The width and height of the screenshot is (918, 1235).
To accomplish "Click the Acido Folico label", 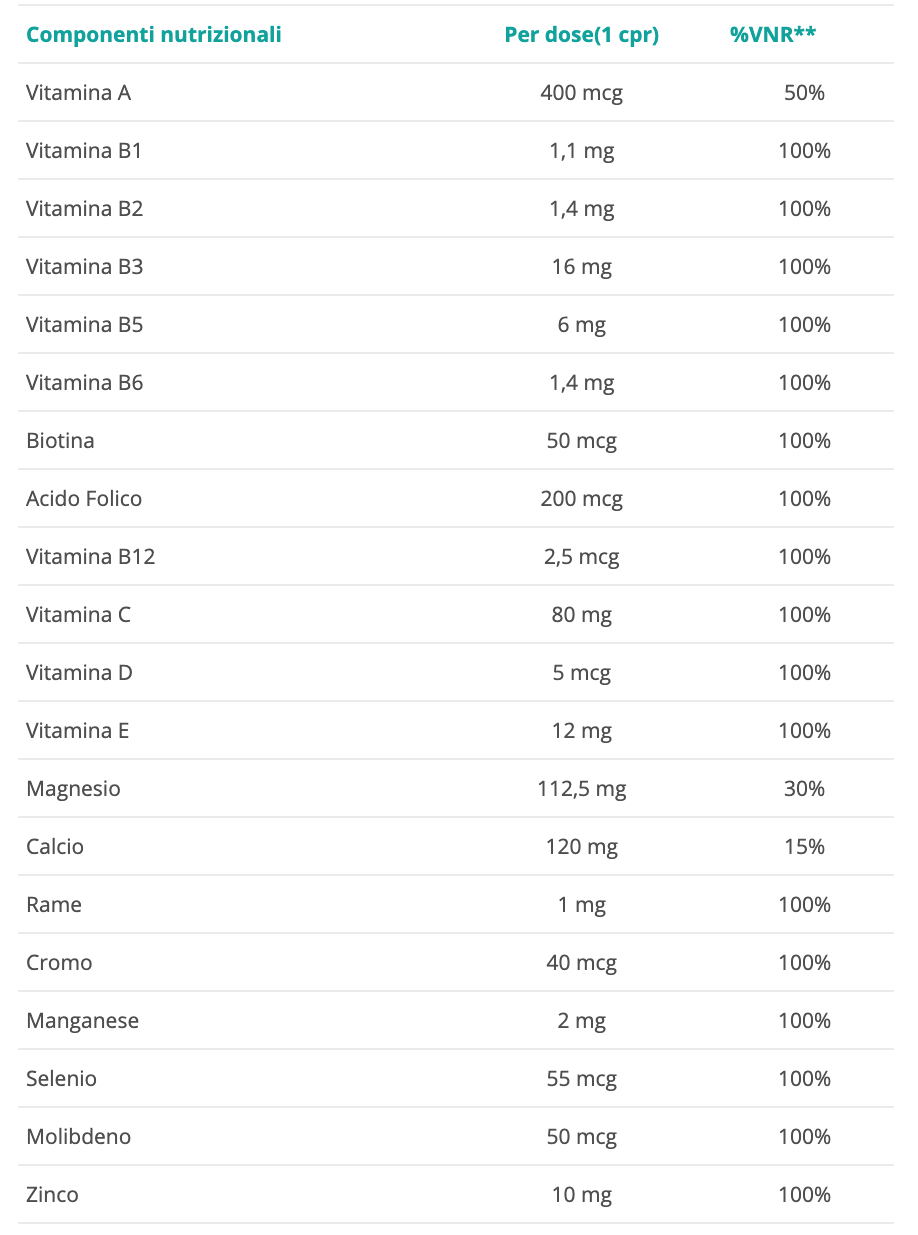I will (x=84, y=499).
